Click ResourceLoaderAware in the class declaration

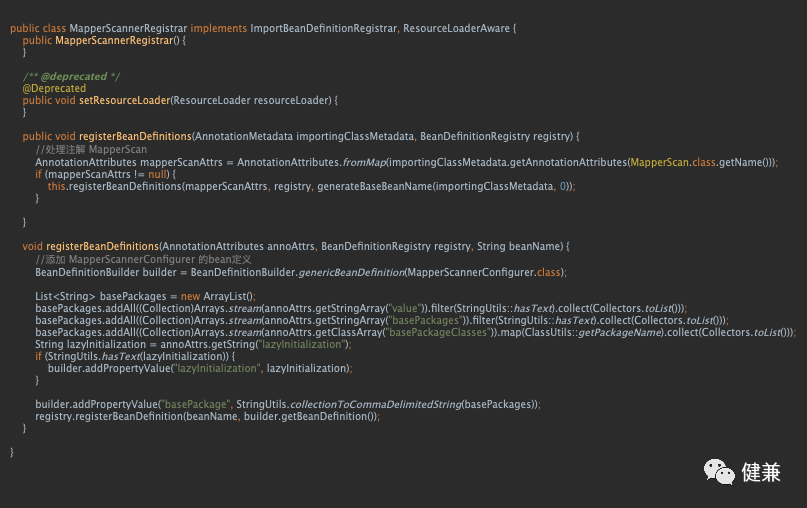click(x=455, y=29)
